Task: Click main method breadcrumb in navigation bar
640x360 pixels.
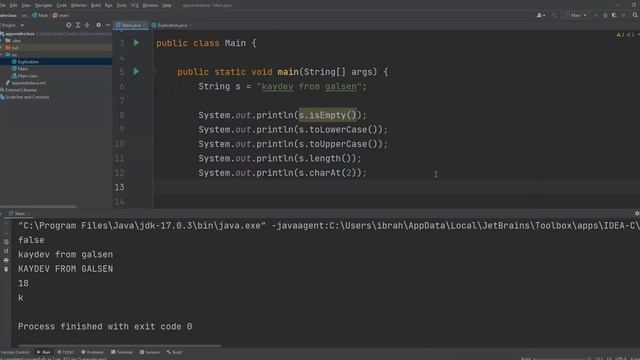Action: pyautogui.click(x=61, y=16)
